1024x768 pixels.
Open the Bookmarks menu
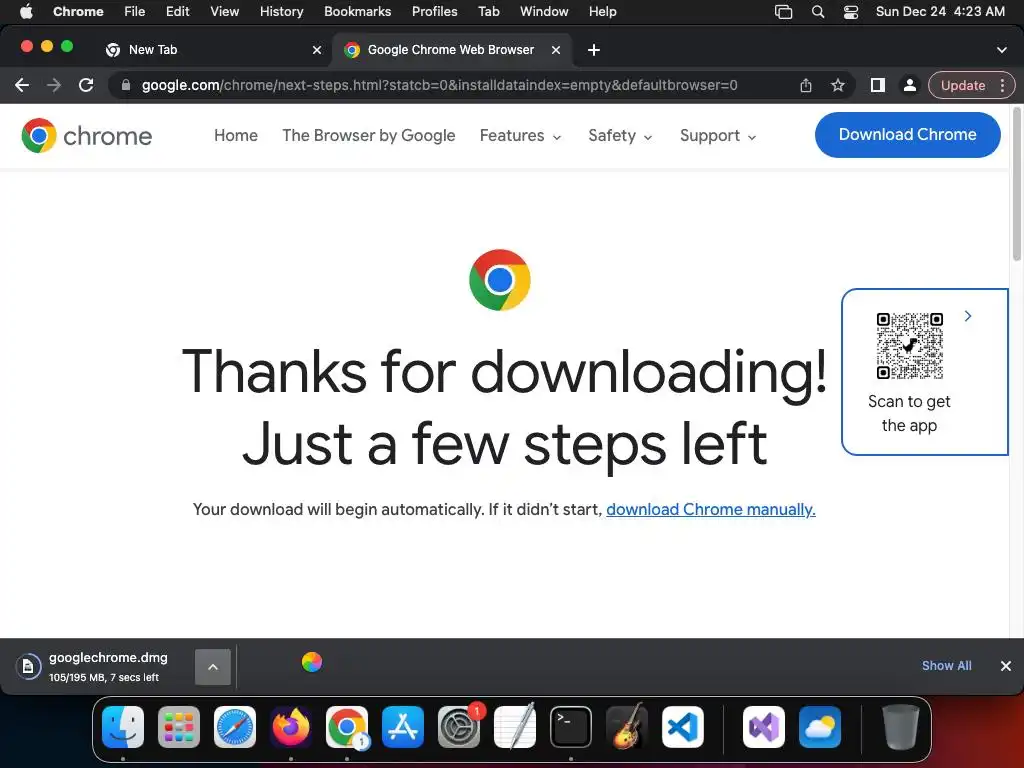(x=358, y=11)
